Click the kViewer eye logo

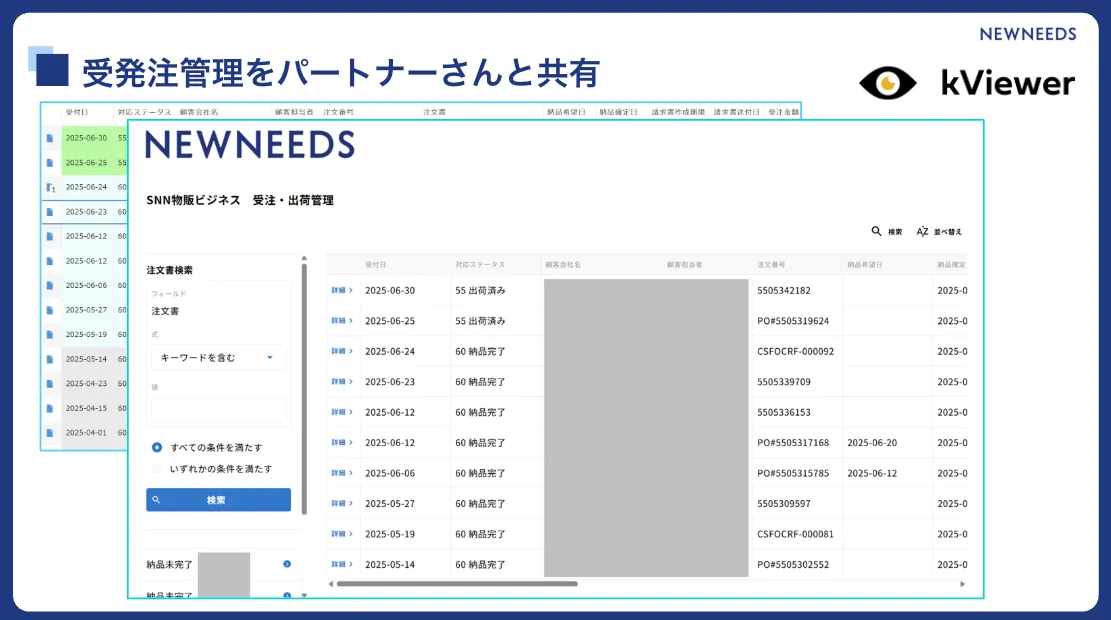887,83
